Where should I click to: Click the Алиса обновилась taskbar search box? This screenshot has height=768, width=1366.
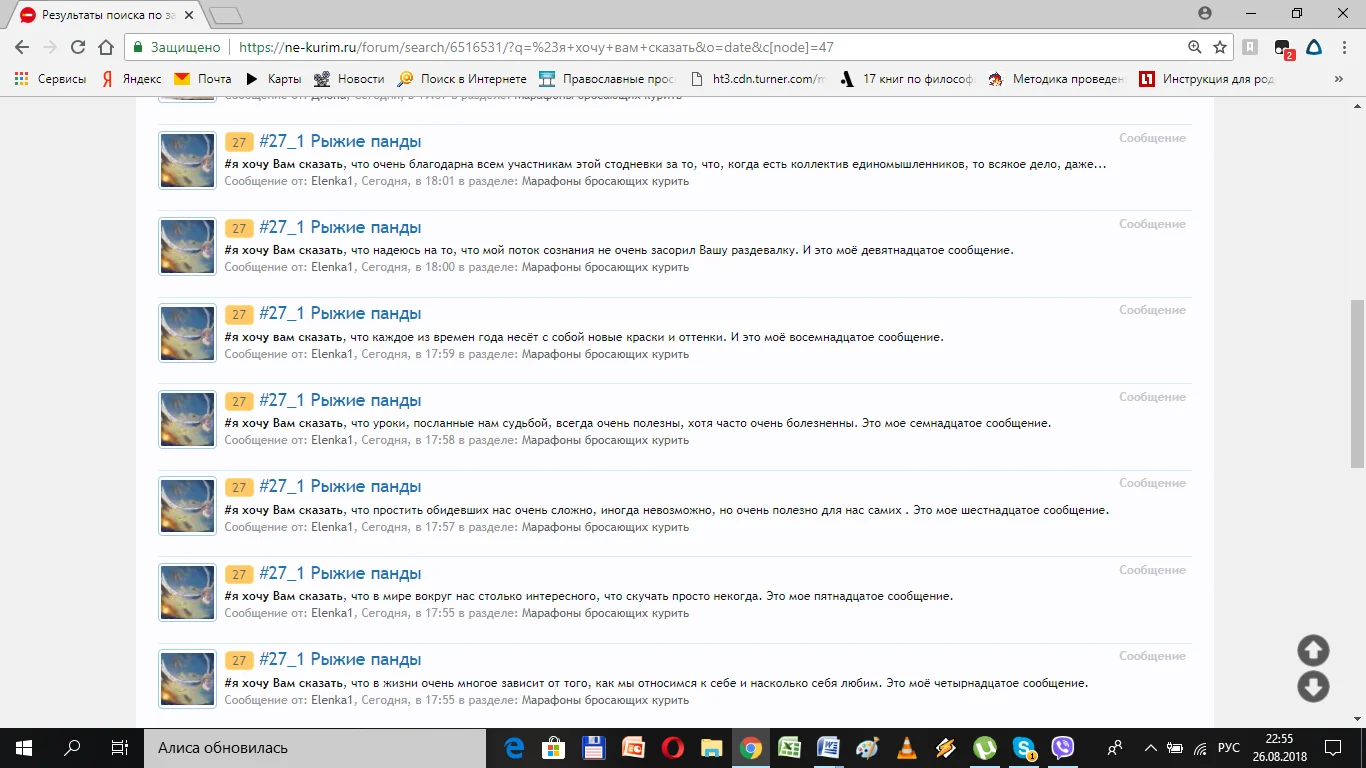click(315, 748)
